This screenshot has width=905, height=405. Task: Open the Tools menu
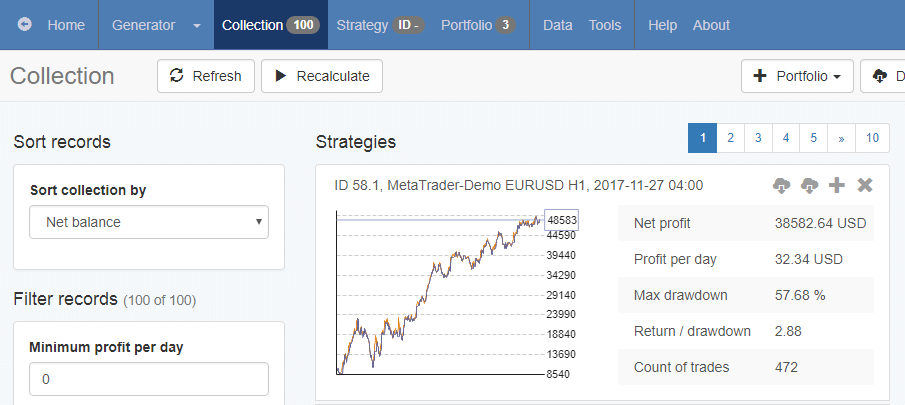pyautogui.click(x=604, y=25)
